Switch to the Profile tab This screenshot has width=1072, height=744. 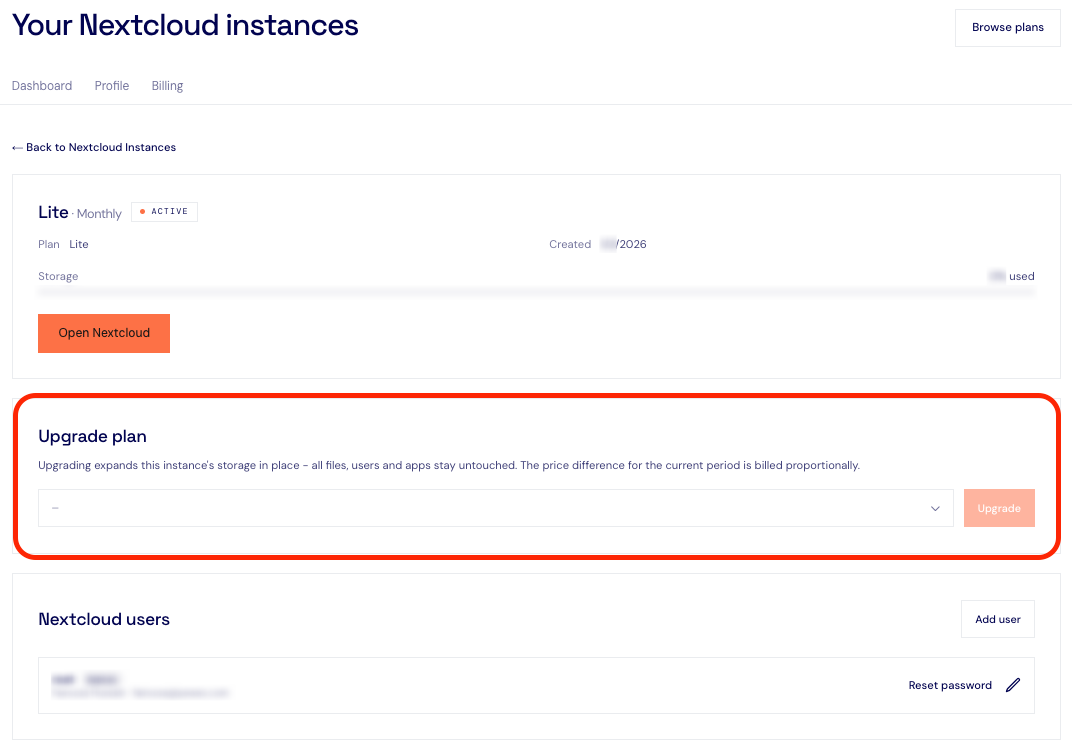(x=111, y=85)
